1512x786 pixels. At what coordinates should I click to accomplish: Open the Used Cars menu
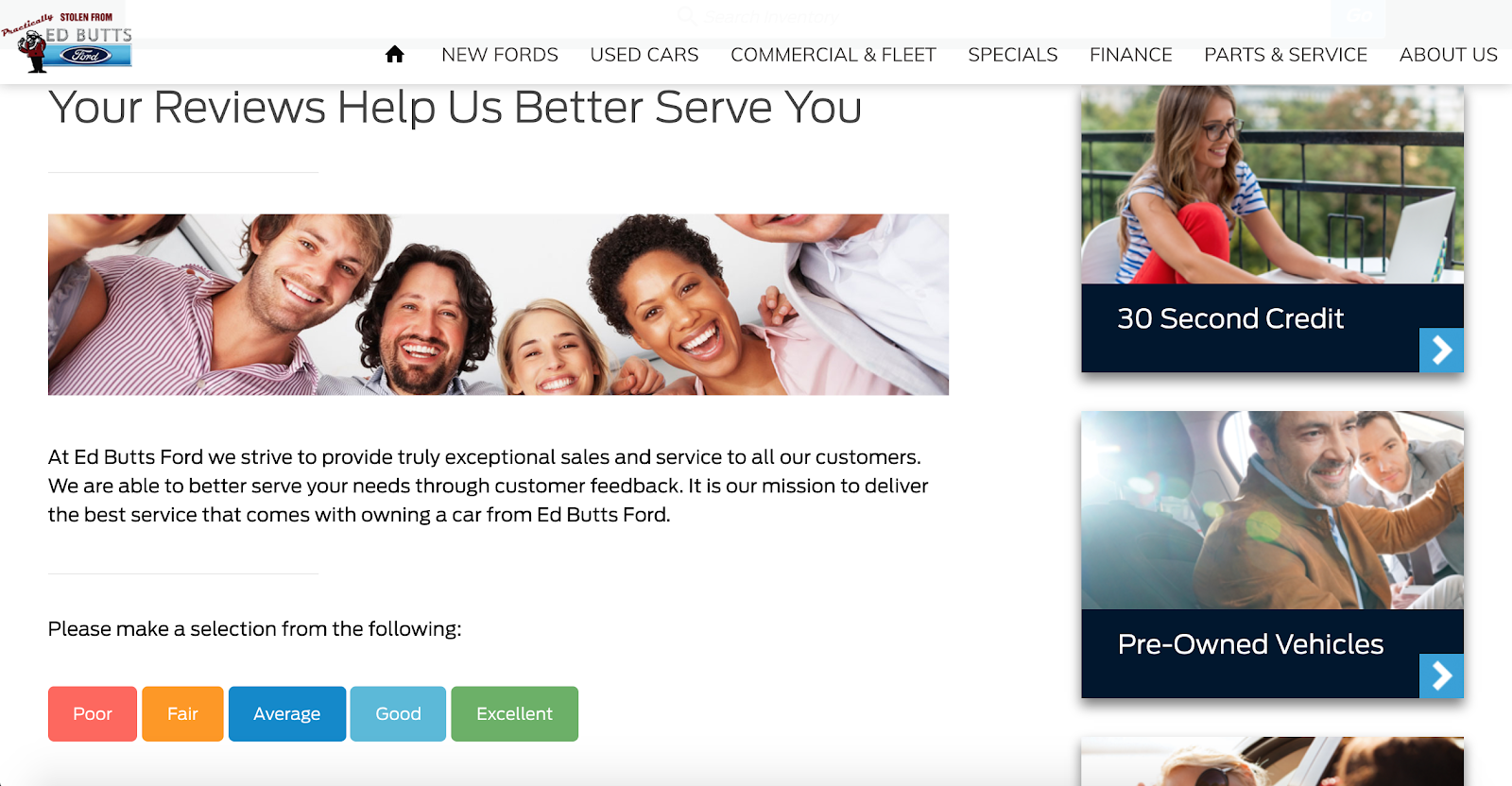[x=644, y=55]
